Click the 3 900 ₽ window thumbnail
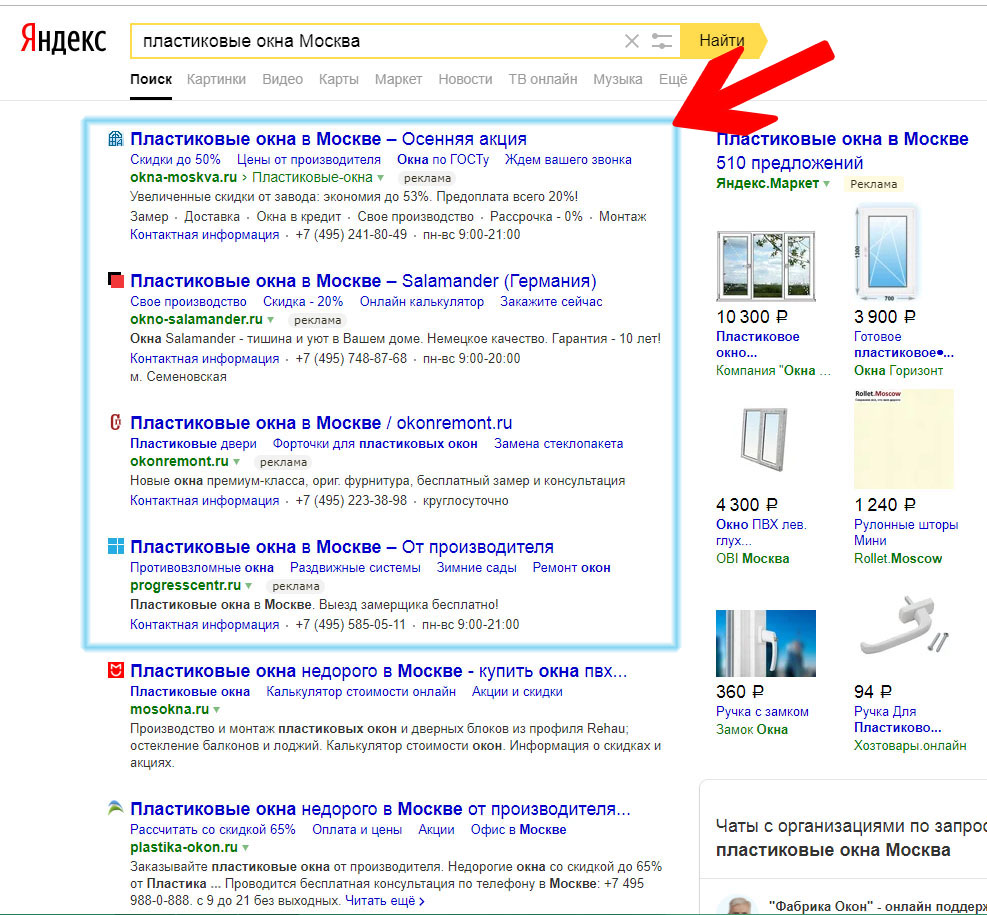This screenshot has width=987, height=915. point(888,254)
